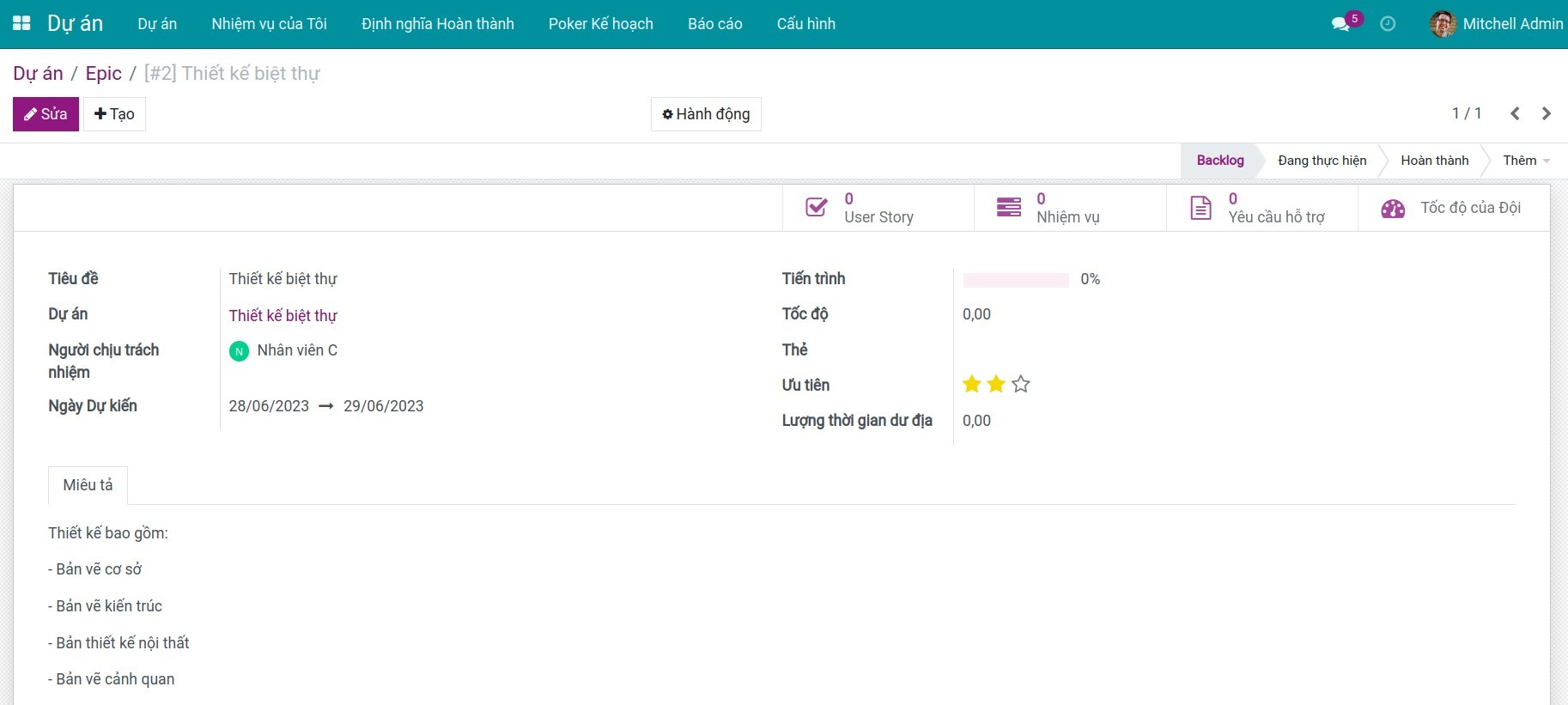
Task: Click the 29/06/2023 end date
Action: click(384, 406)
